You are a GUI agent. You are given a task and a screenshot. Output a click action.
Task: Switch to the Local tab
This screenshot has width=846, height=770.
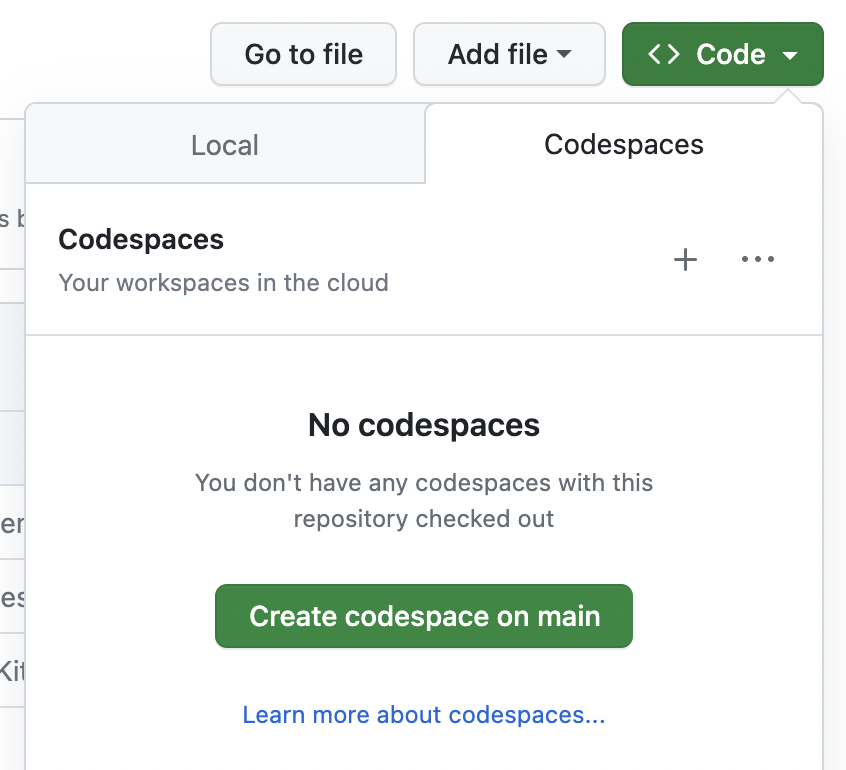point(224,144)
